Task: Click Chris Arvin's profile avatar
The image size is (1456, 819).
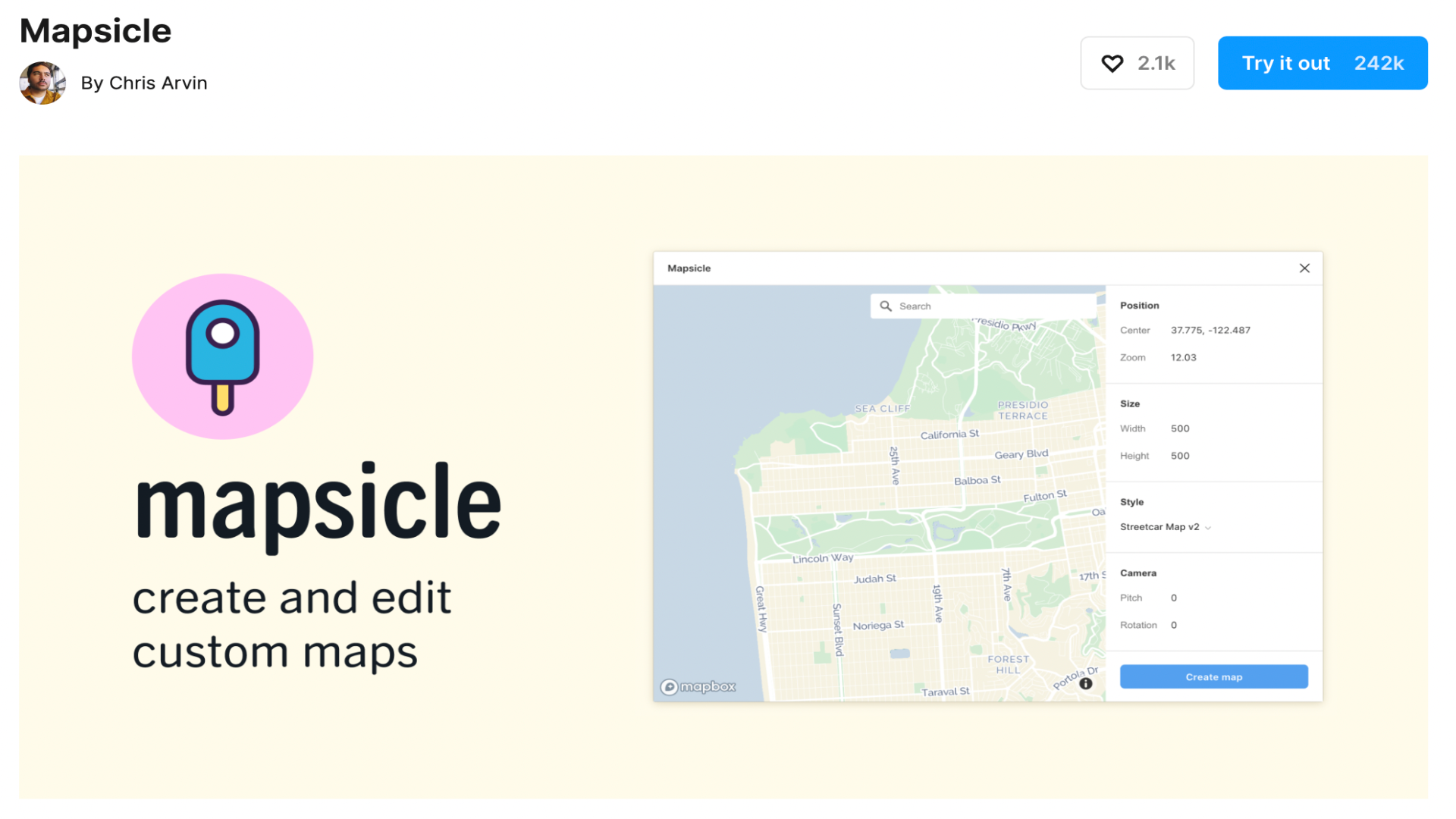Action: [42, 83]
